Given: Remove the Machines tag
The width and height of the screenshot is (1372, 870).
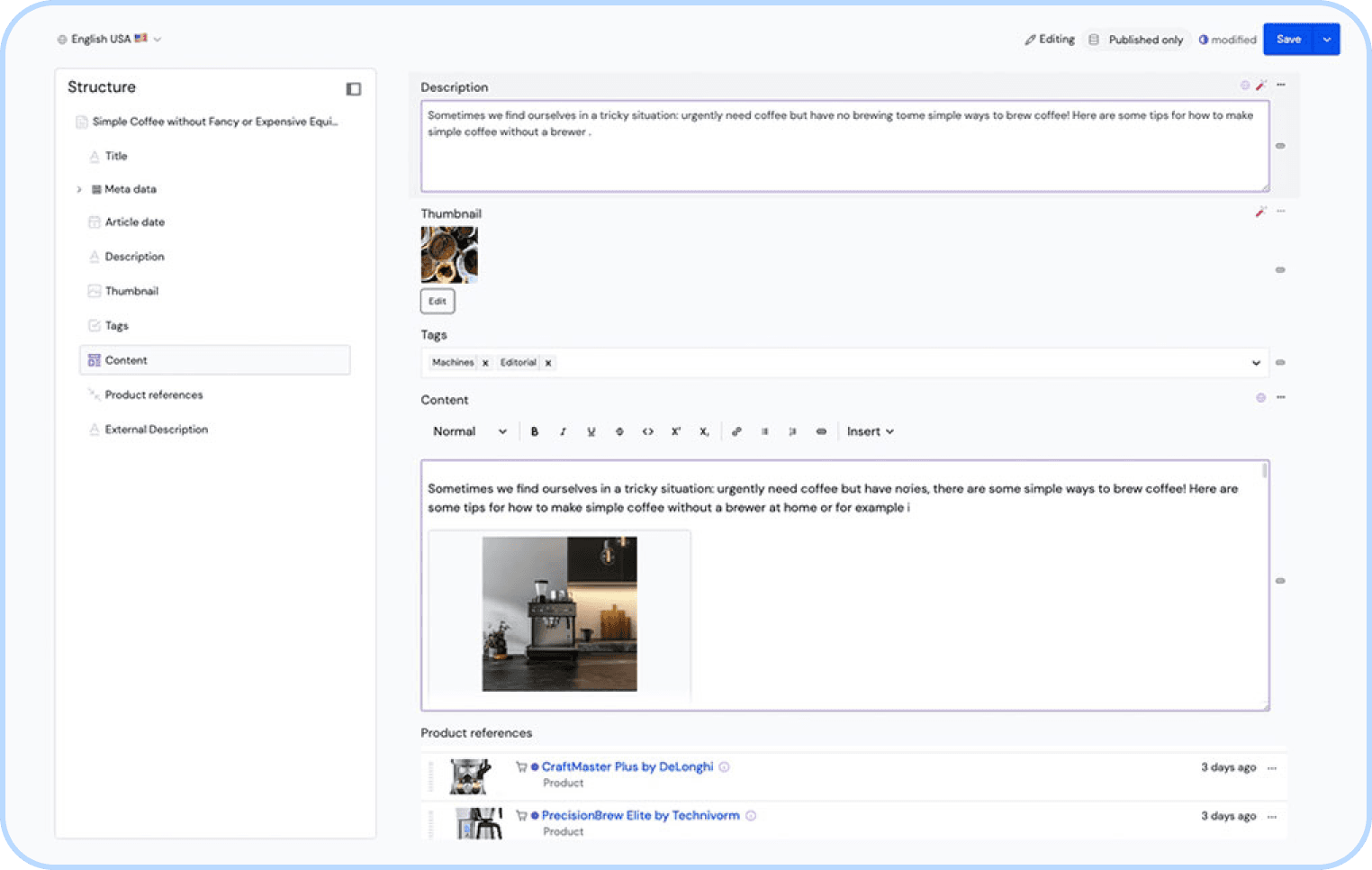Looking at the screenshot, I should (485, 362).
